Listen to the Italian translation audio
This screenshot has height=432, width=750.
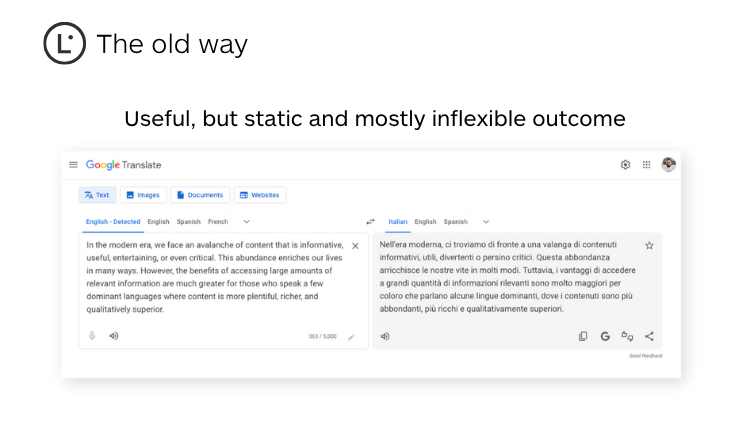385,336
